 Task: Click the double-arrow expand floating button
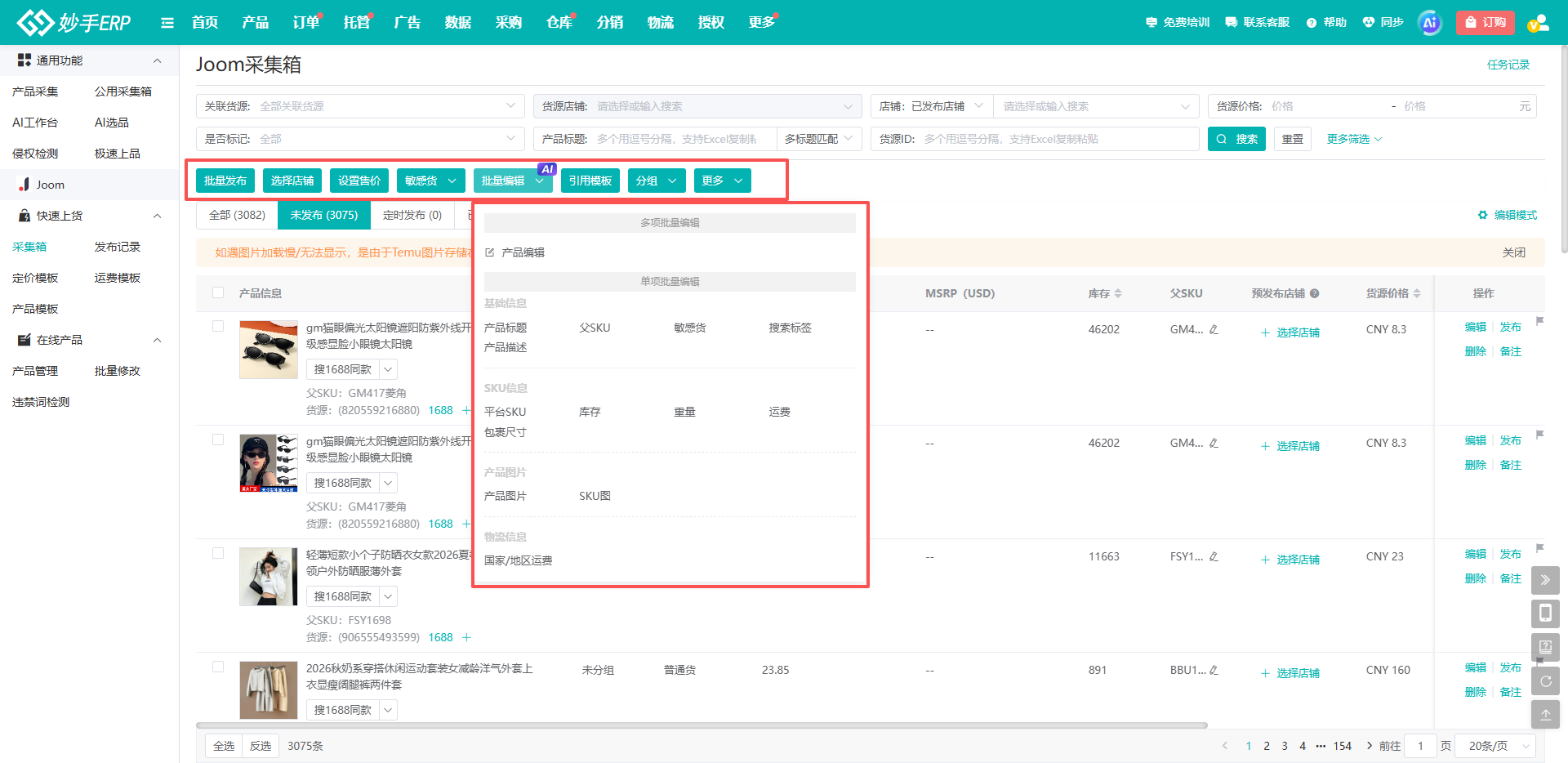(1545, 580)
